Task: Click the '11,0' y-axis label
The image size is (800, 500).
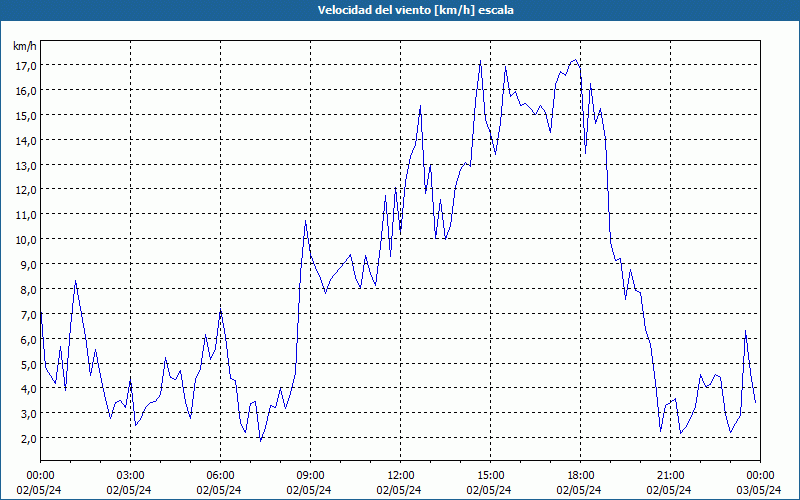Action: [25, 215]
